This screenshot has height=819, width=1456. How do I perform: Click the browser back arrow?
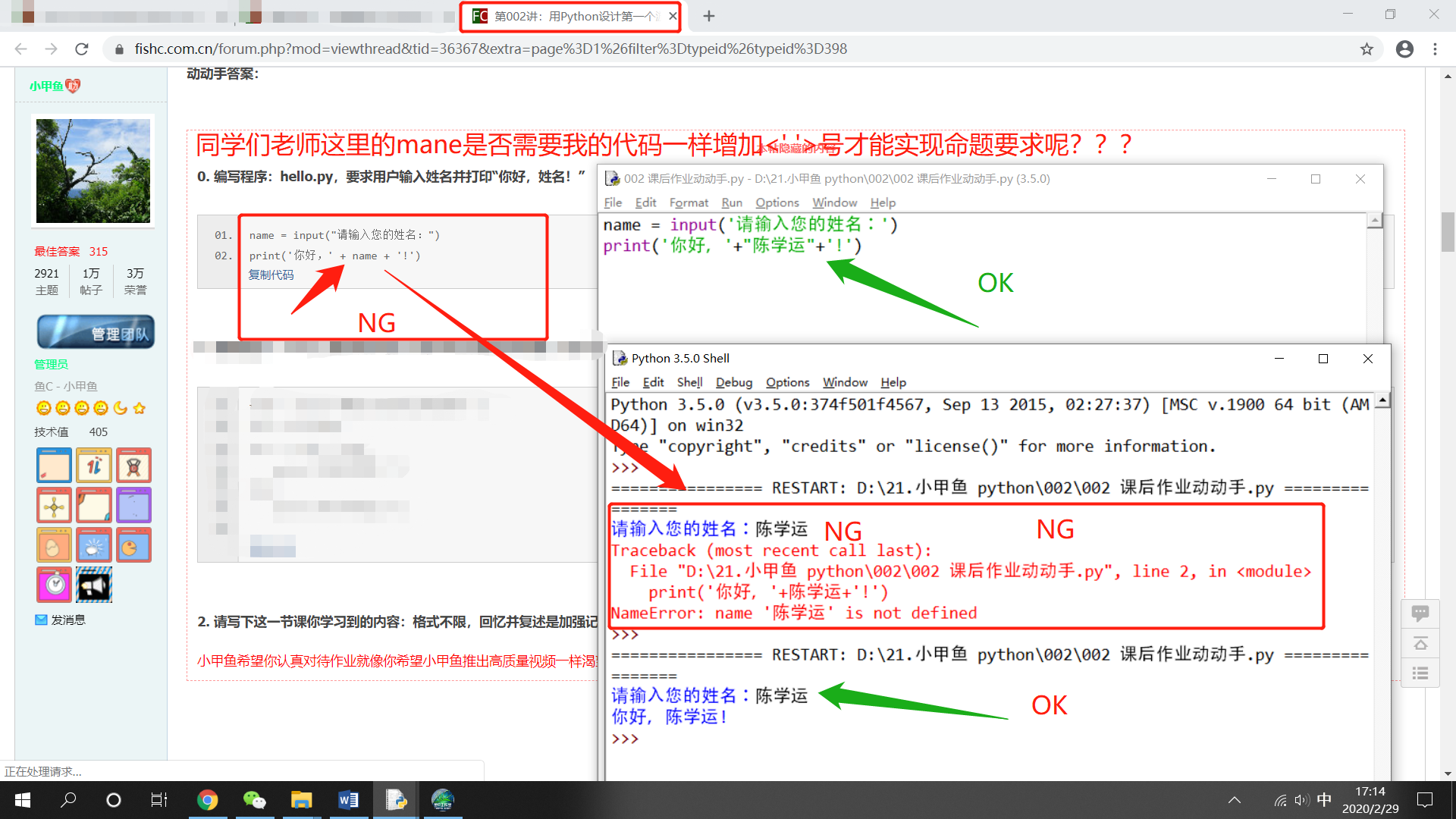point(20,49)
